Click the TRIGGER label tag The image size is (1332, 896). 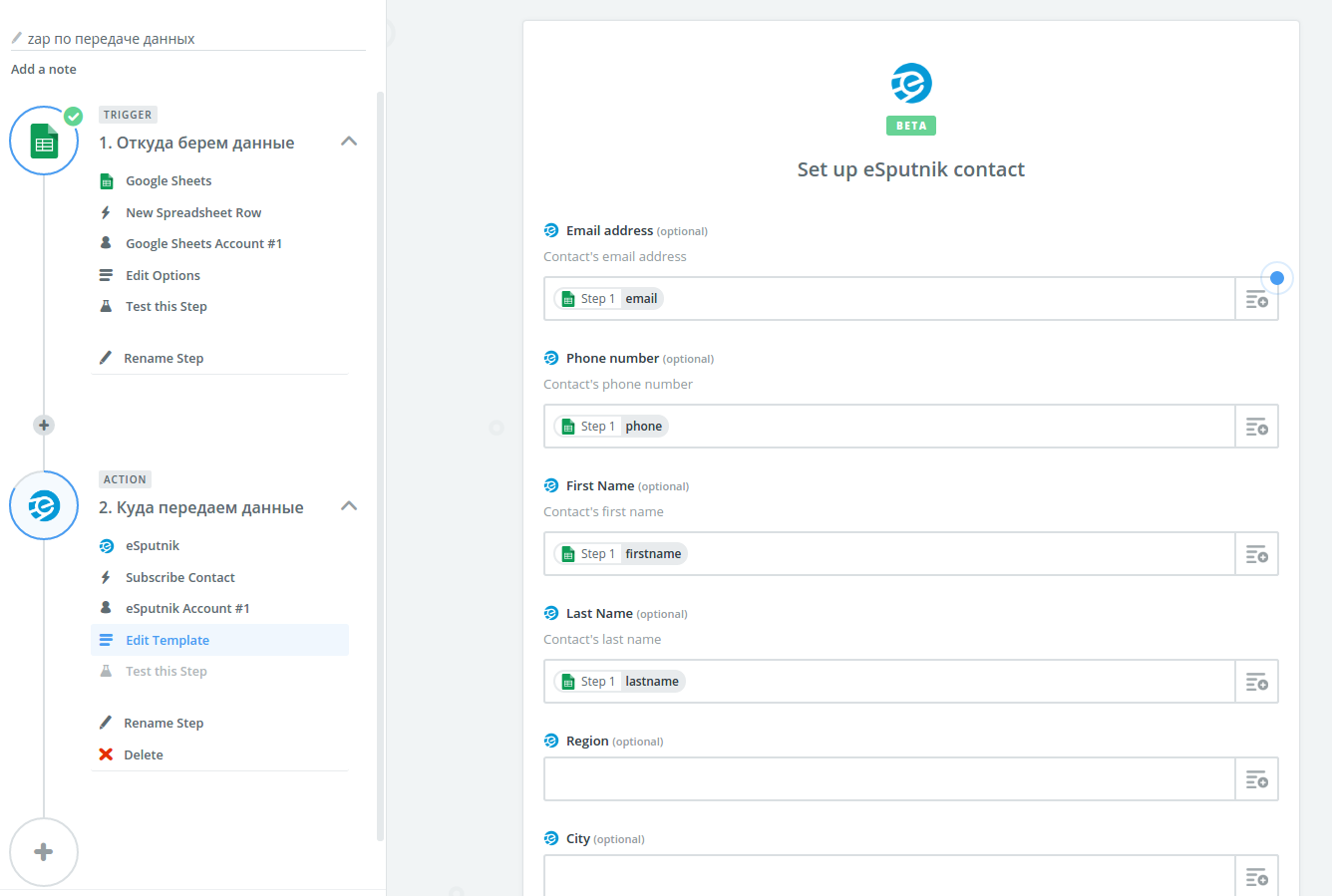(x=128, y=115)
